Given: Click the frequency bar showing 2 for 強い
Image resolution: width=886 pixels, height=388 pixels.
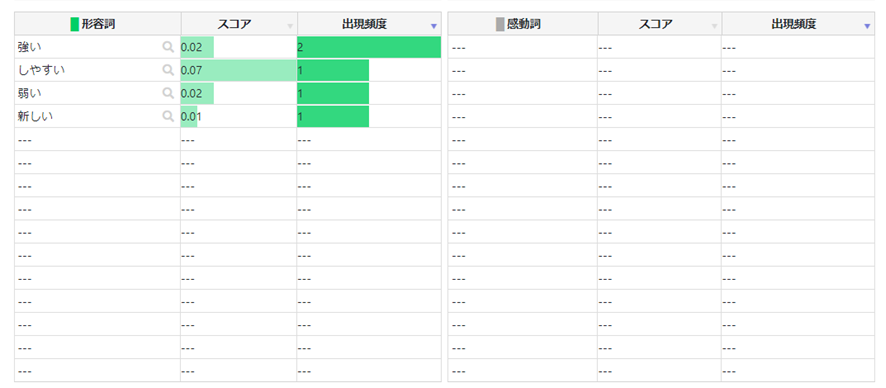Looking at the screenshot, I should tap(369, 47).
